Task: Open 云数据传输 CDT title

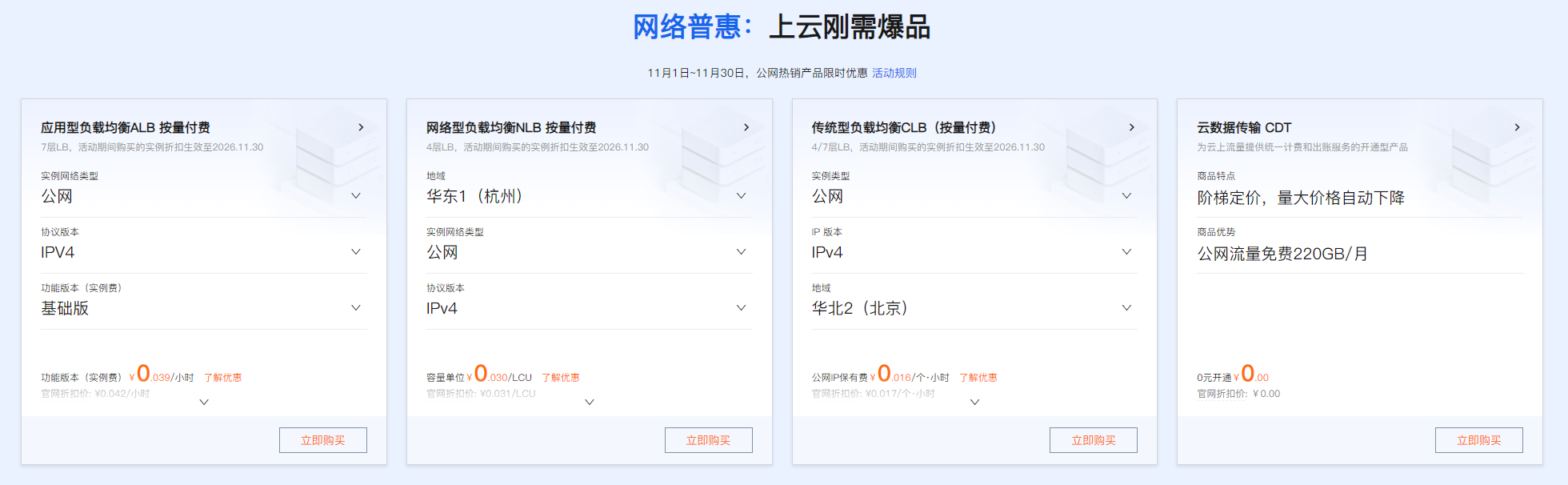Action: (1244, 128)
